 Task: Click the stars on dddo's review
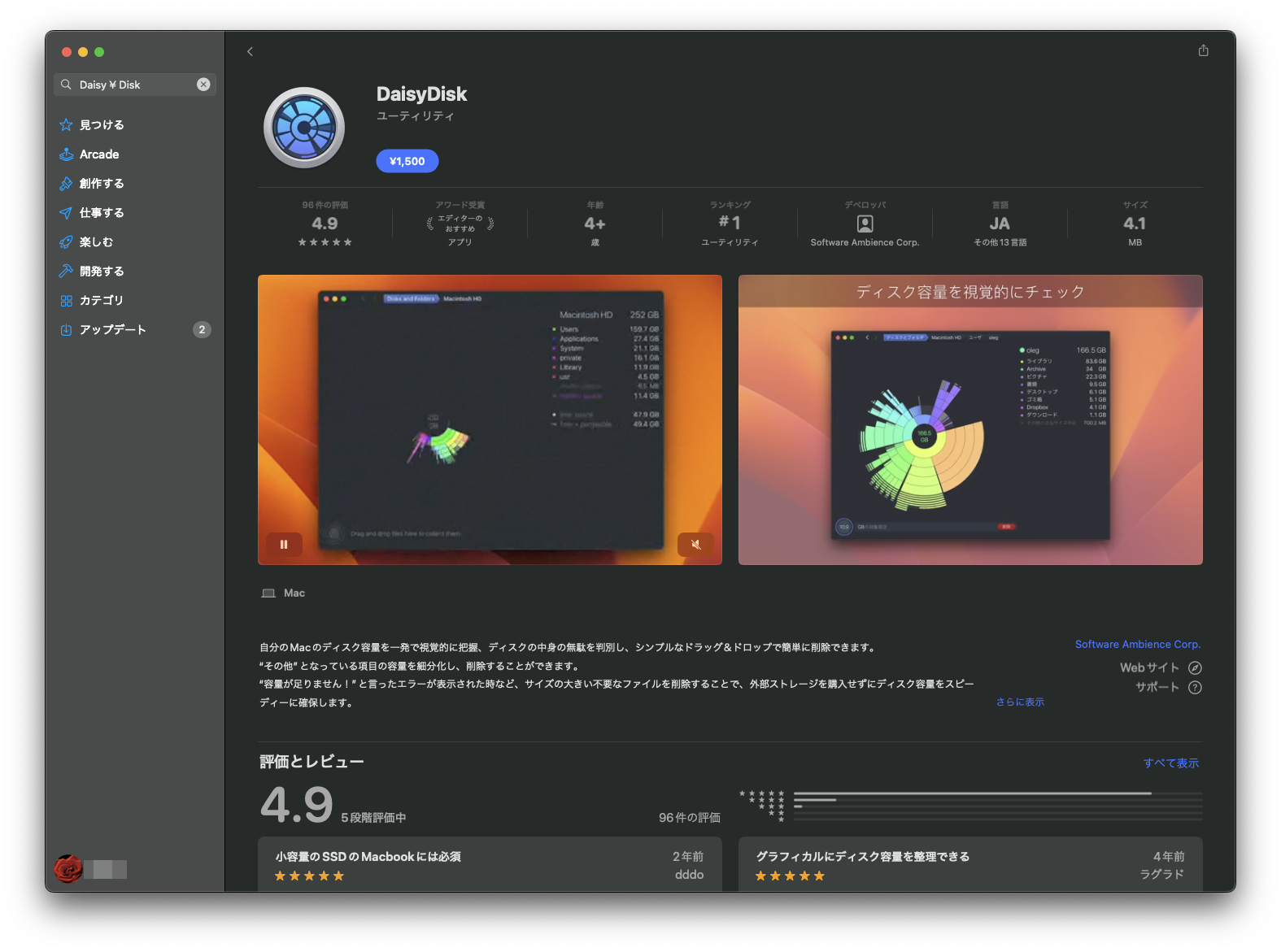[309, 876]
